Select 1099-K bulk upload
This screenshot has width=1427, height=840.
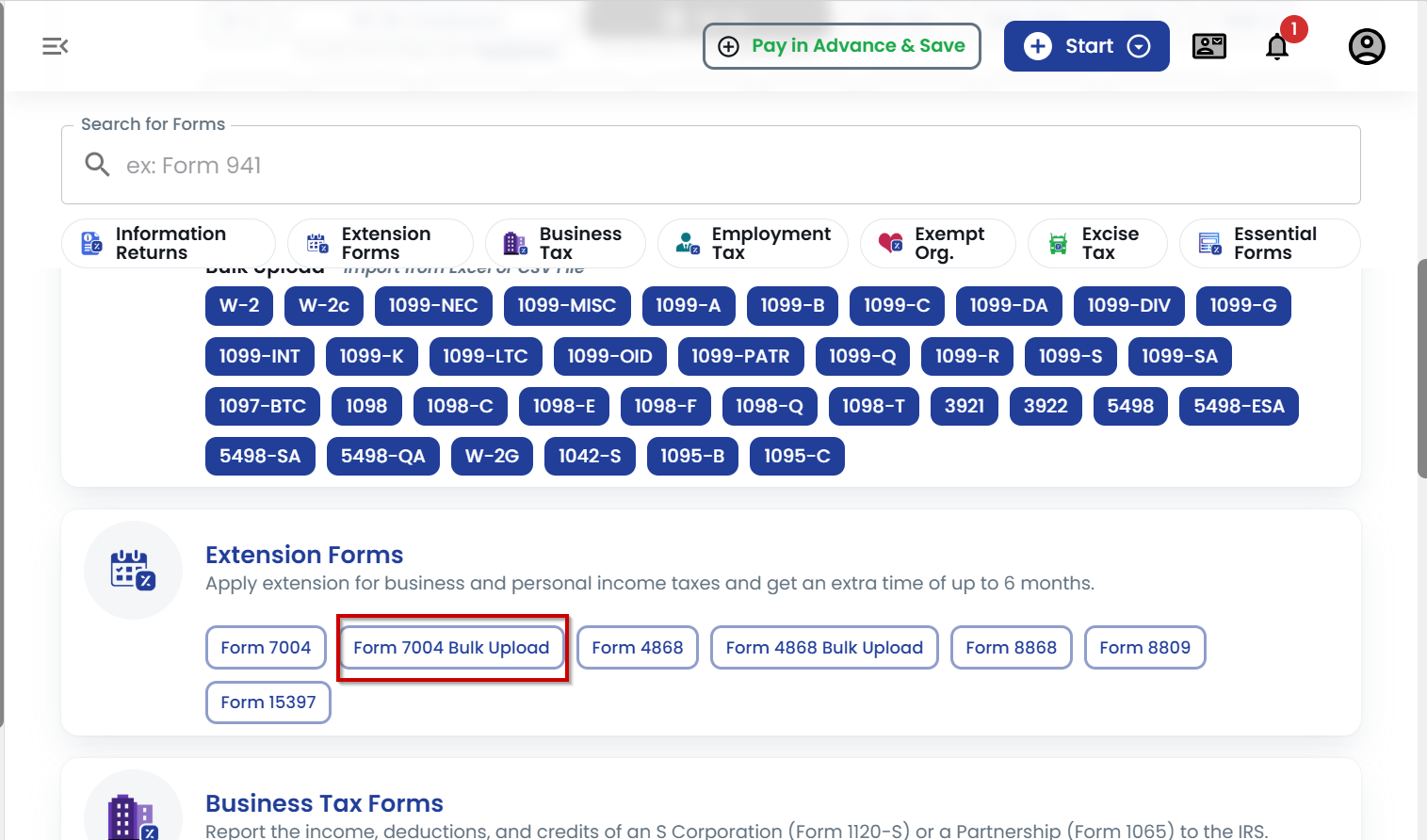[371, 356]
